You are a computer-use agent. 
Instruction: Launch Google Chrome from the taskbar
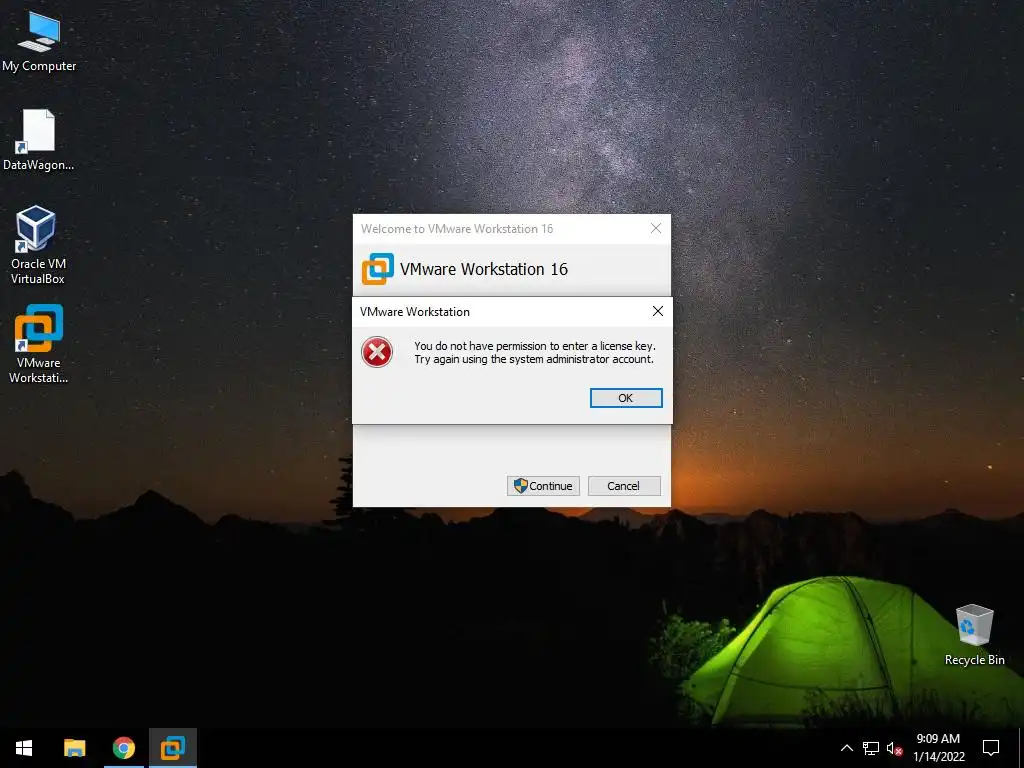[123, 748]
